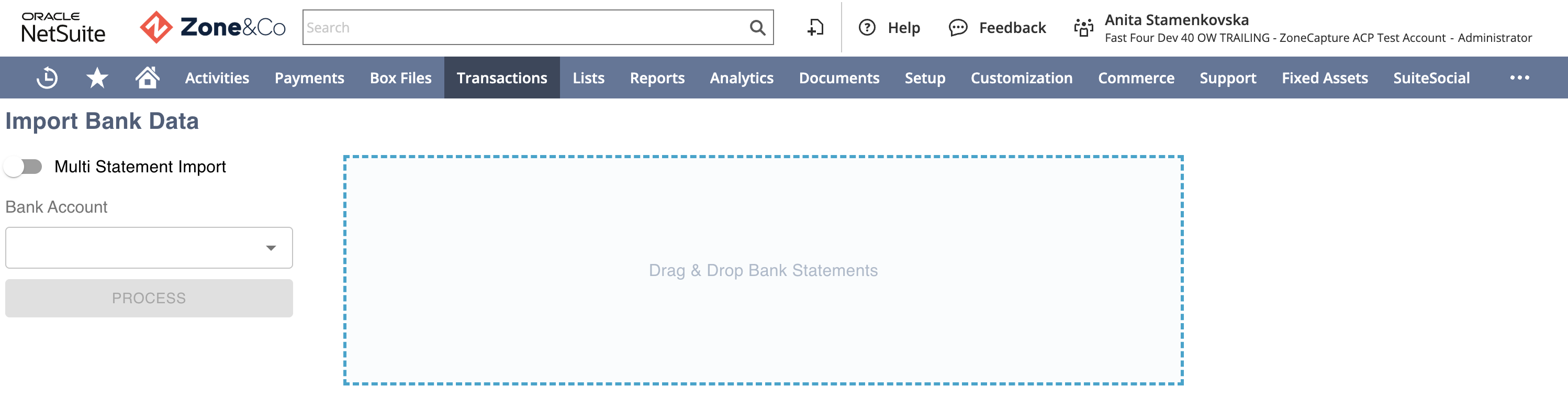Screen dimensions: 1568x397
Task: Open the Customization menu
Action: pyautogui.click(x=1022, y=78)
